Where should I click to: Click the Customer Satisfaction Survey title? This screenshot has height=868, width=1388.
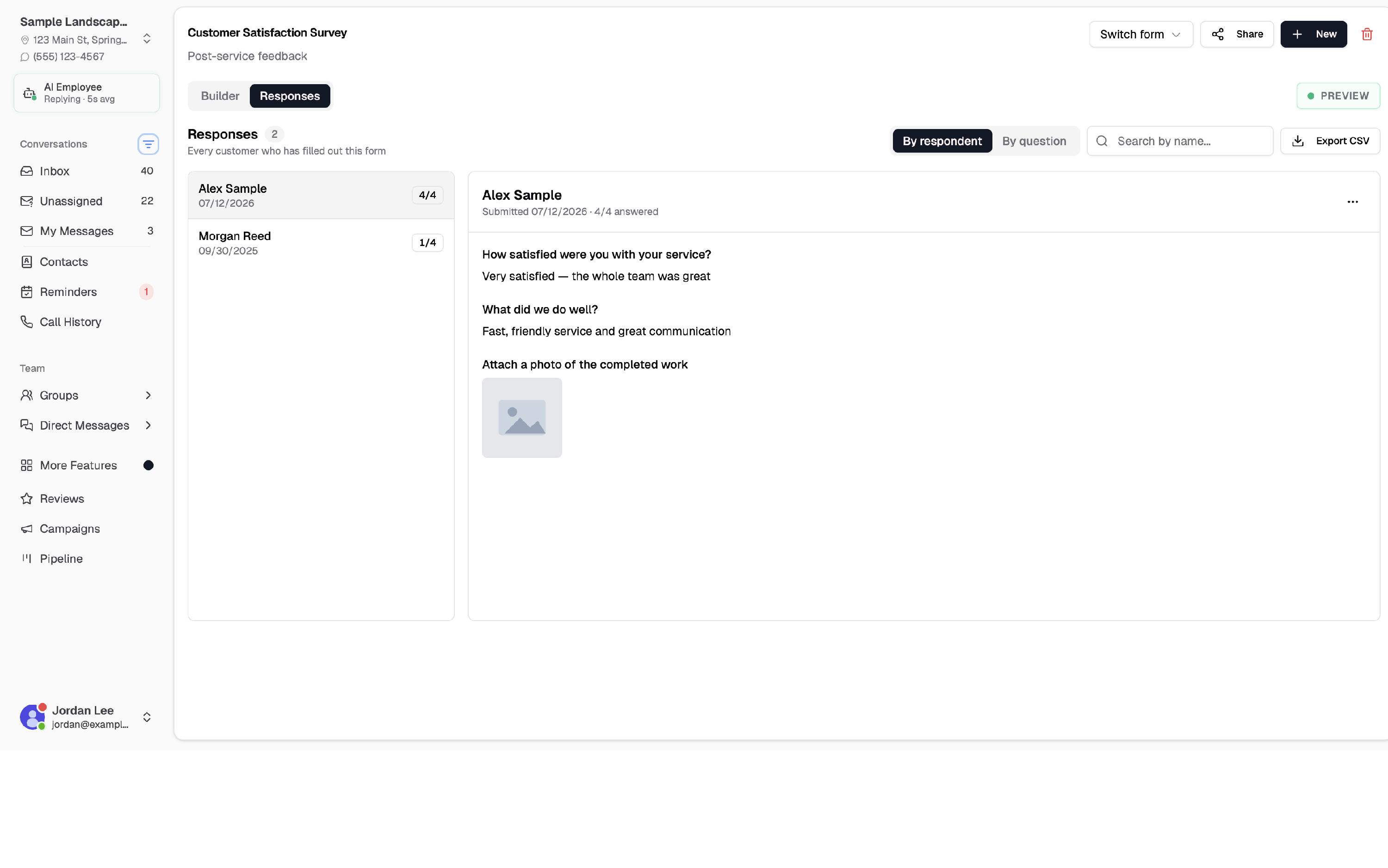tap(267, 33)
